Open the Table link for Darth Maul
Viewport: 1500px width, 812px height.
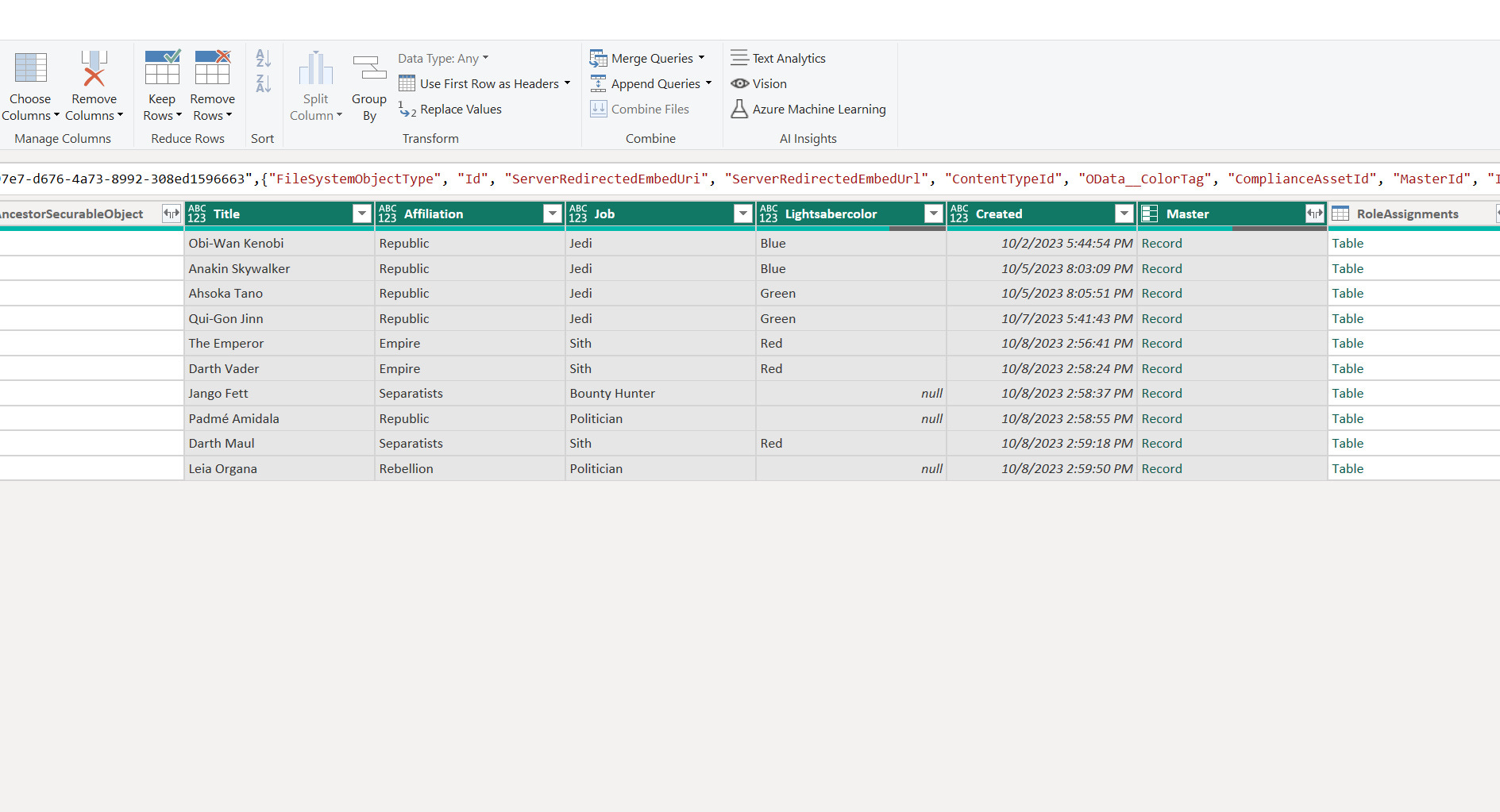(1348, 443)
